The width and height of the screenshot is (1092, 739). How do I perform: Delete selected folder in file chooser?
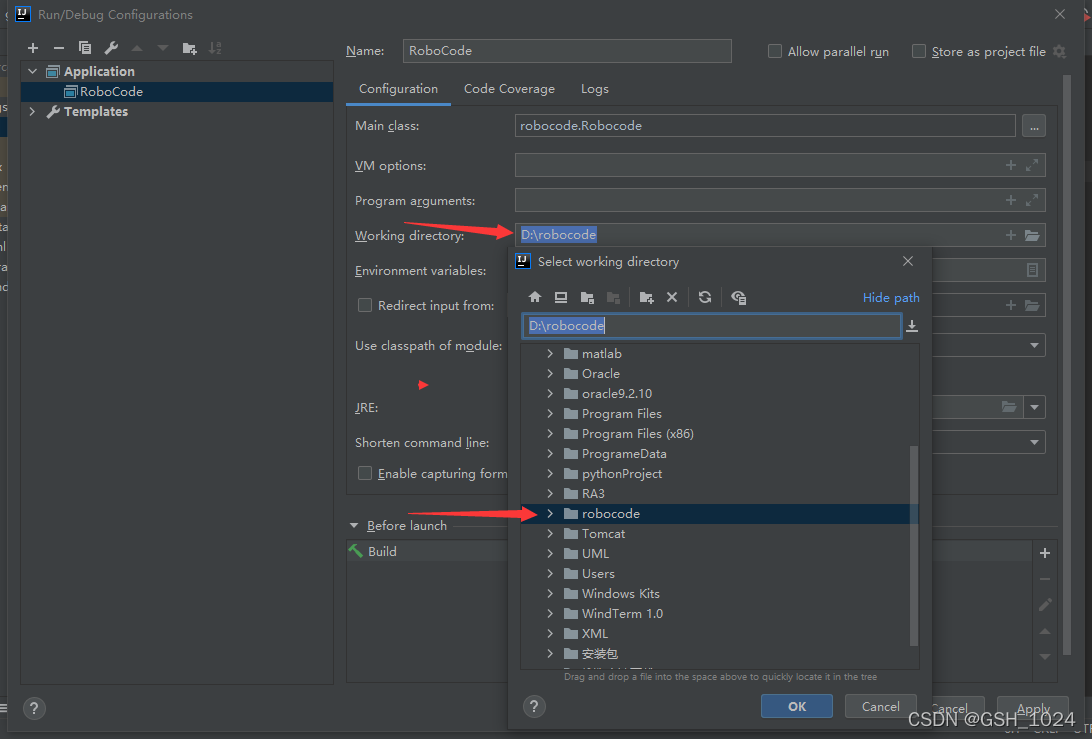(672, 297)
